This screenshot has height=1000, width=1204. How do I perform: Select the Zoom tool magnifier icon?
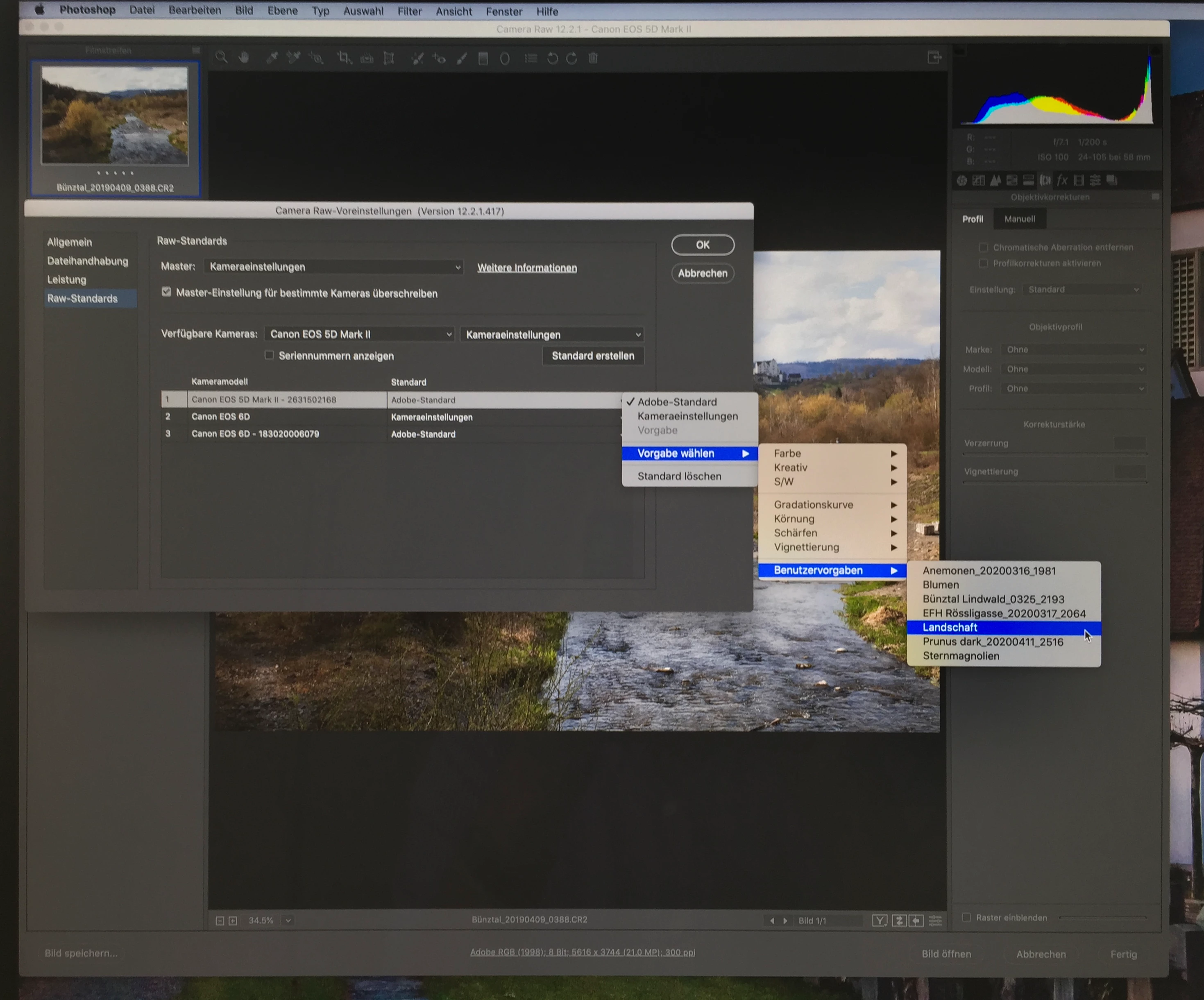221,57
